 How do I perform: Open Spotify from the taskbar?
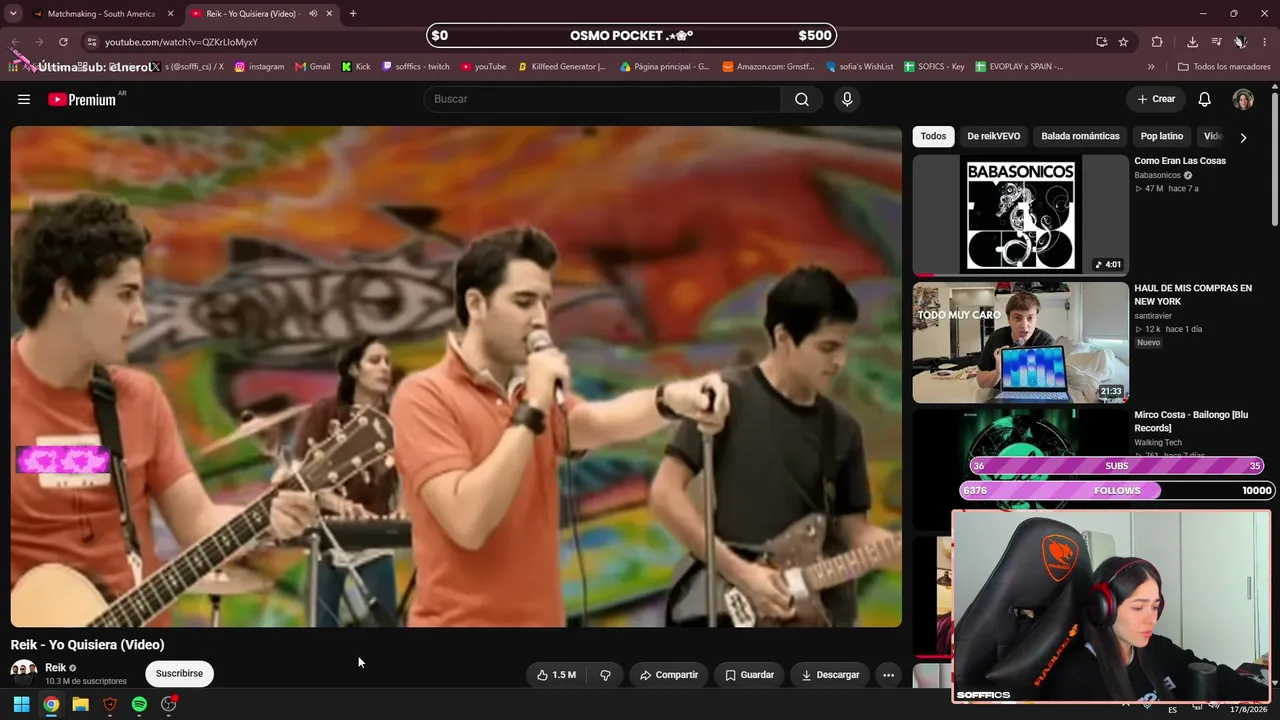[139, 704]
